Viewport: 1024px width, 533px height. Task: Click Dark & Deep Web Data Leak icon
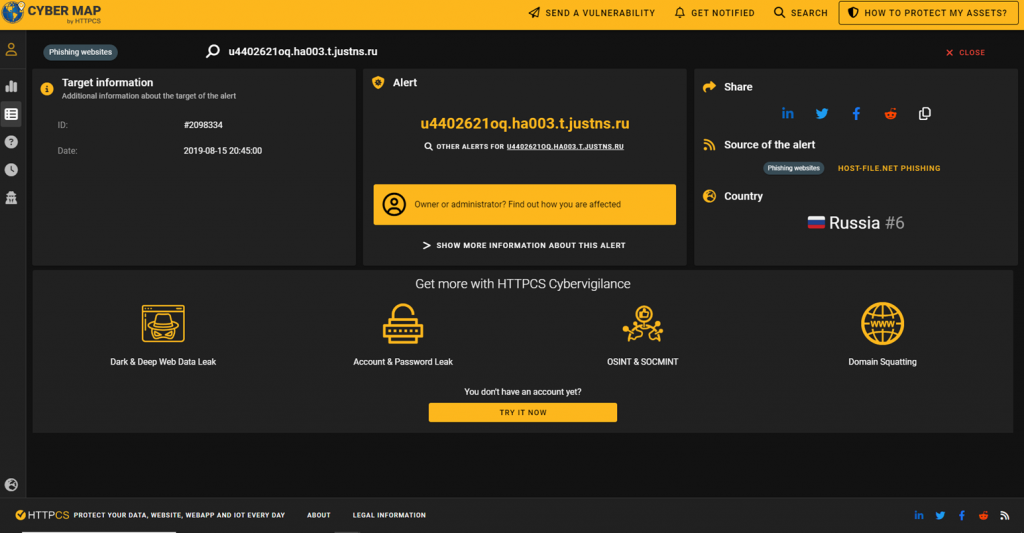pyautogui.click(x=163, y=323)
